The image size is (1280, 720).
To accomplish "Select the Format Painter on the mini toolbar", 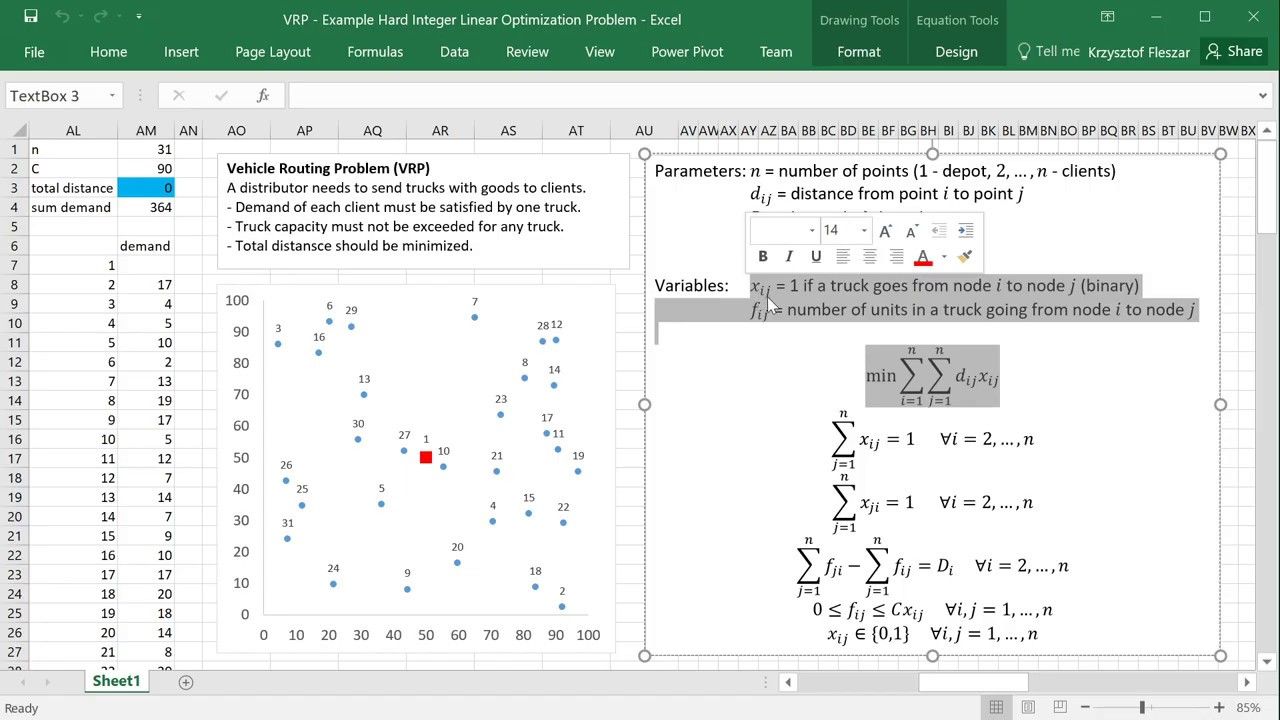I will pos(963,257).
